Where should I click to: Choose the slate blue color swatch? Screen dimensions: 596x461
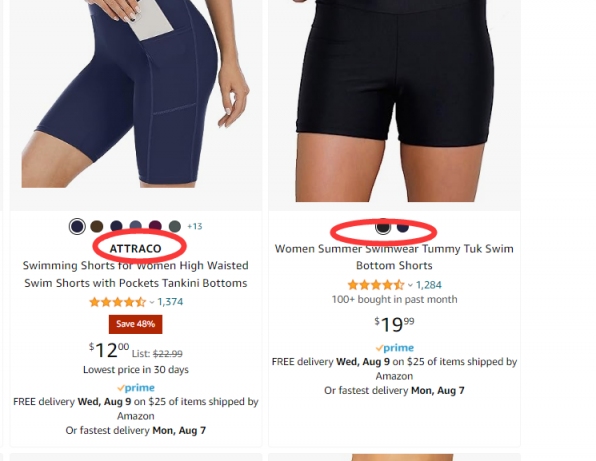click(x=136, y=225)
